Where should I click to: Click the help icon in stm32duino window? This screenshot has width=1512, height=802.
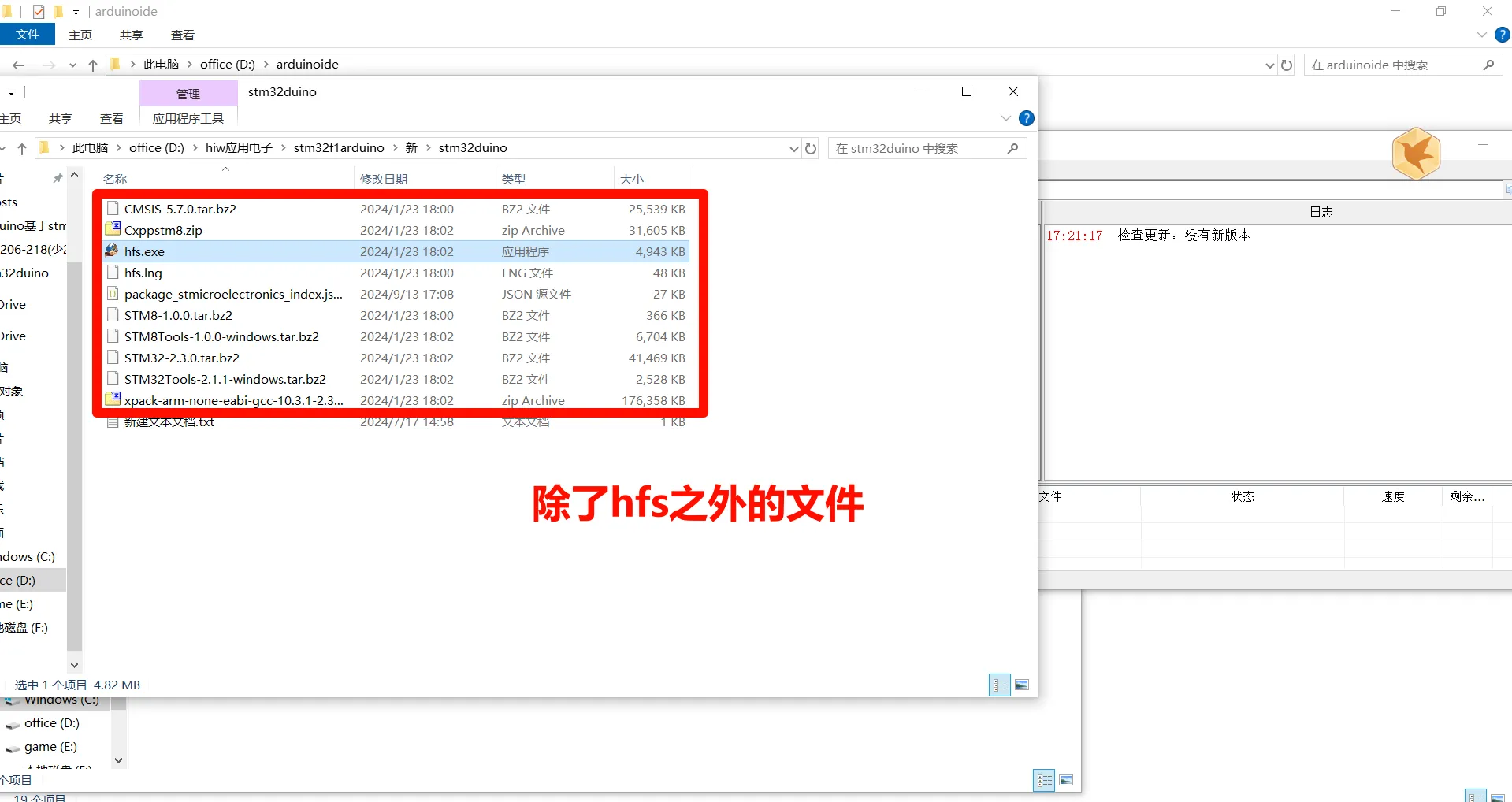pyautogui.click(x=1026, y=118)
